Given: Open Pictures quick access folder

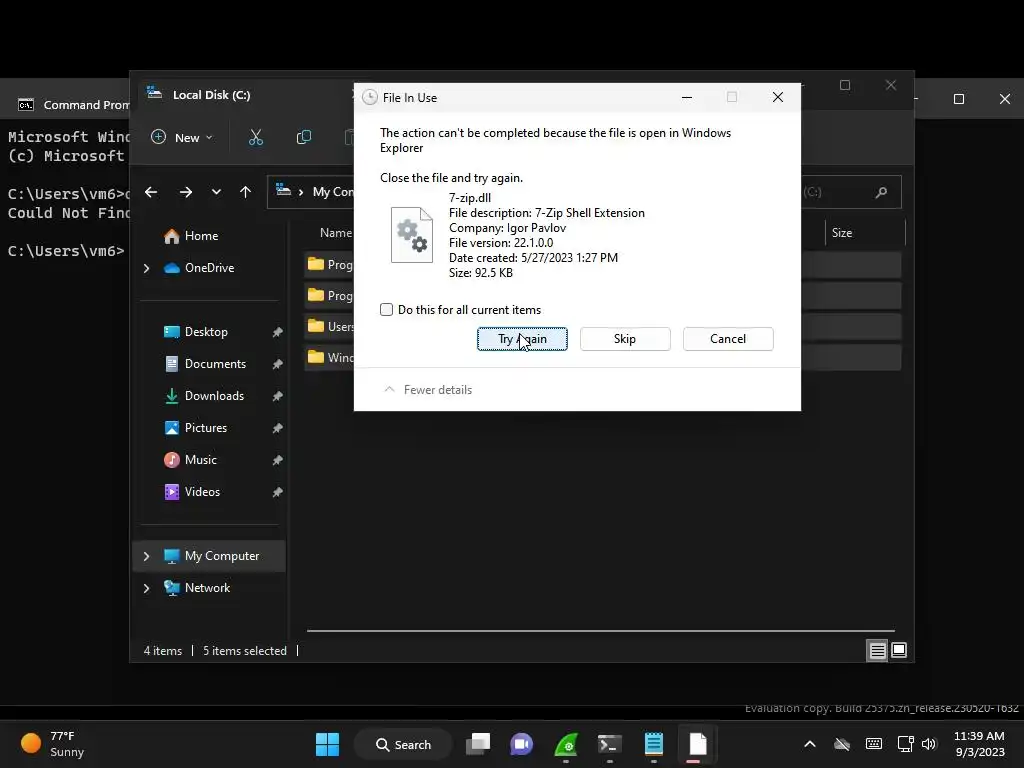Looking at the screenshot, I should click(195, 428).
